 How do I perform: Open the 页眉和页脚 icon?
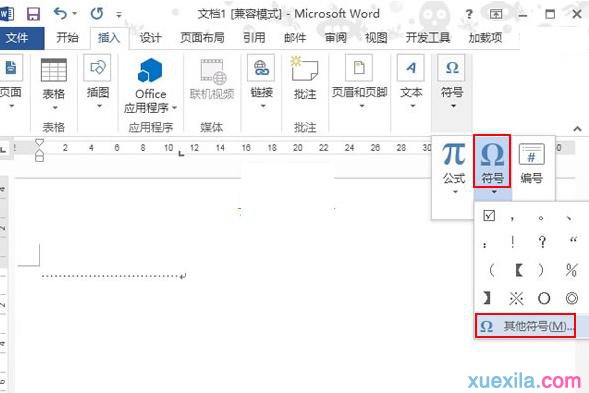[359, 68]
